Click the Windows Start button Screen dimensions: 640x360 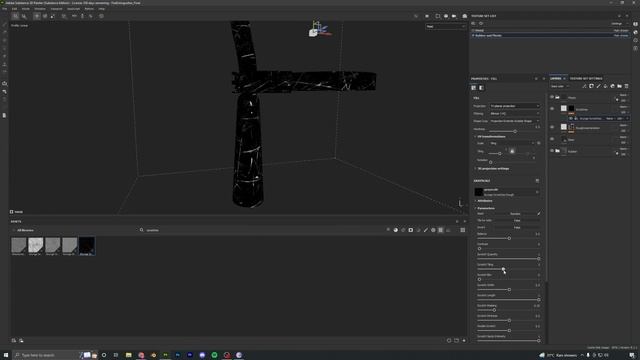[x=6, y=355]
